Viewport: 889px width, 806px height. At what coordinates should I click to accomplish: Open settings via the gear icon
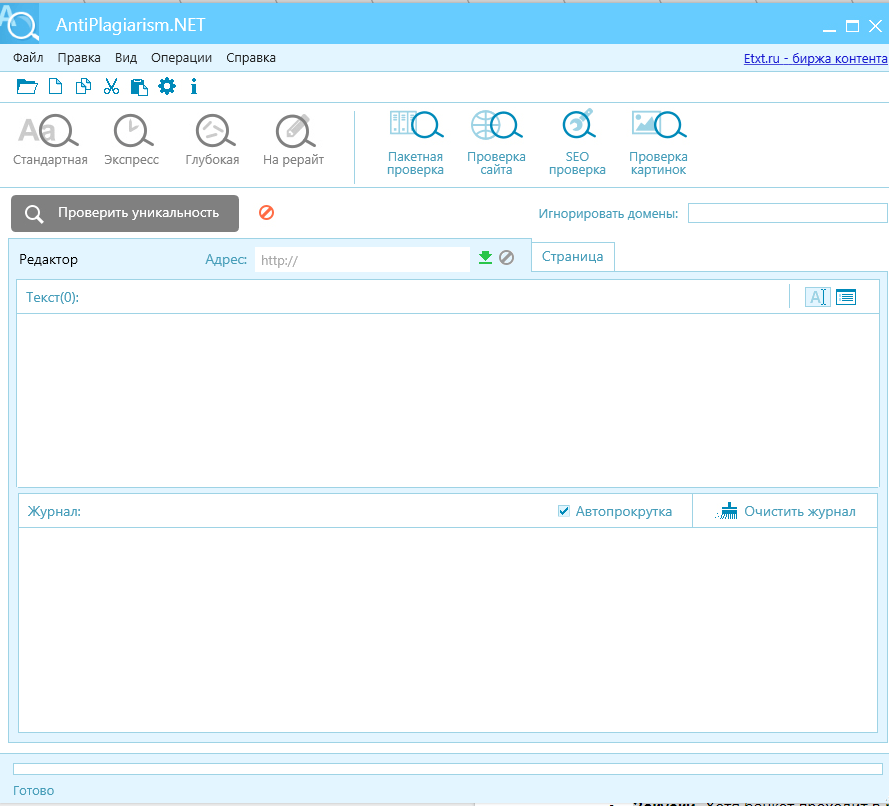click(x=166, y=87)
